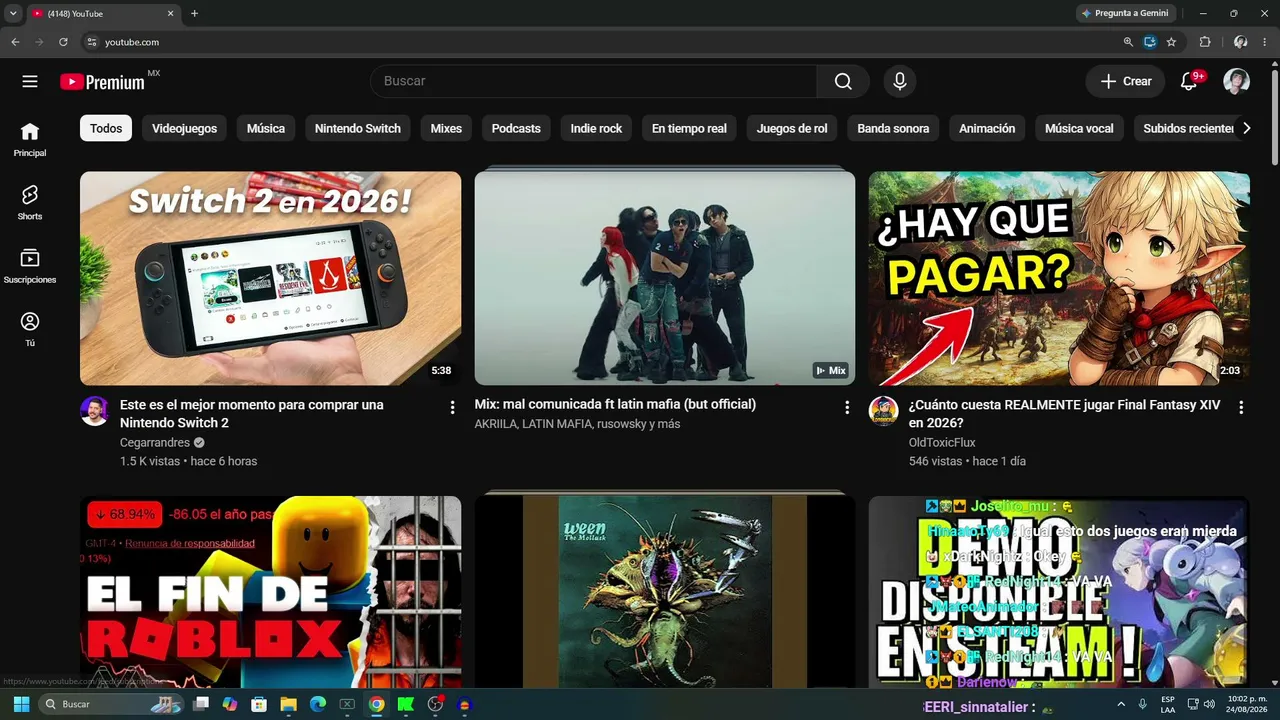This screenshot has height=720, width=1280.
Task: Visit the OldToxicFlux channel name link
Action: (x=942, y=442)
